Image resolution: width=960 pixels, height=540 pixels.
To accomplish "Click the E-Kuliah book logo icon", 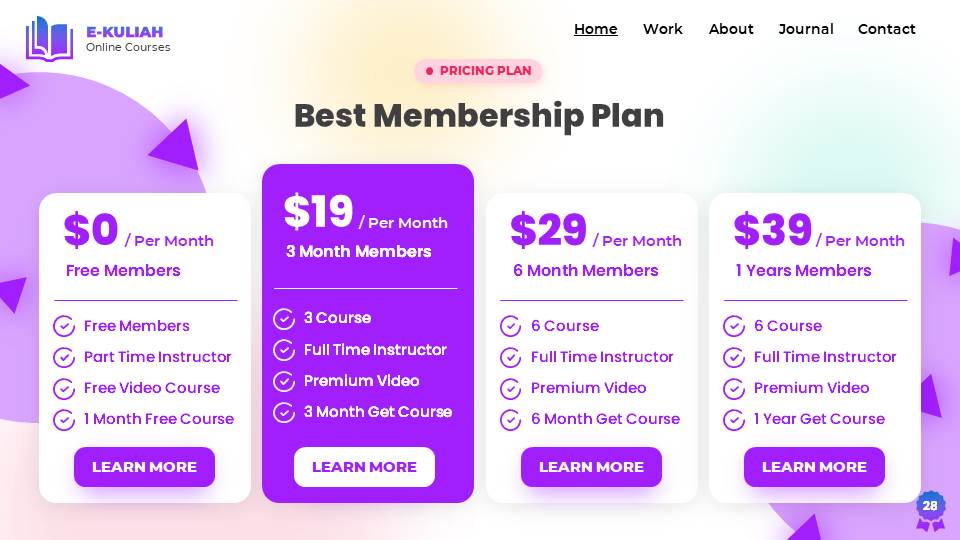I will (50, 38).
